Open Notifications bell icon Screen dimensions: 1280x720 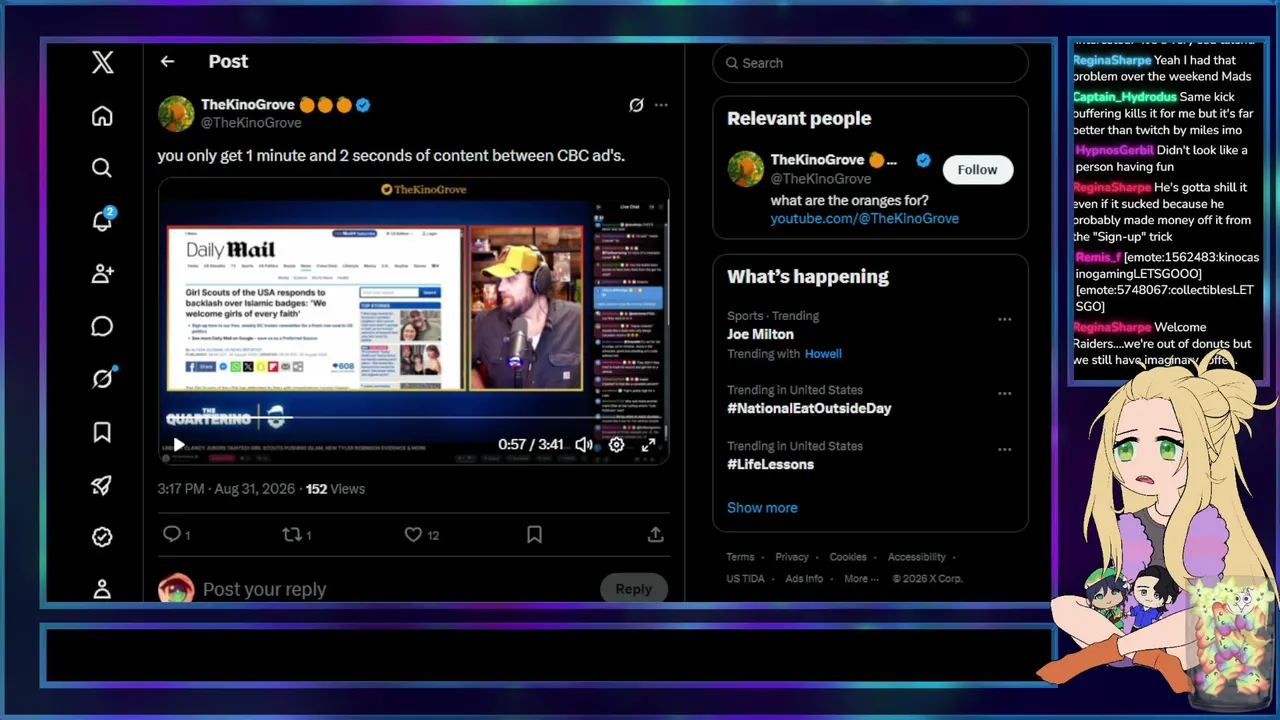click(x=102, y=220)
